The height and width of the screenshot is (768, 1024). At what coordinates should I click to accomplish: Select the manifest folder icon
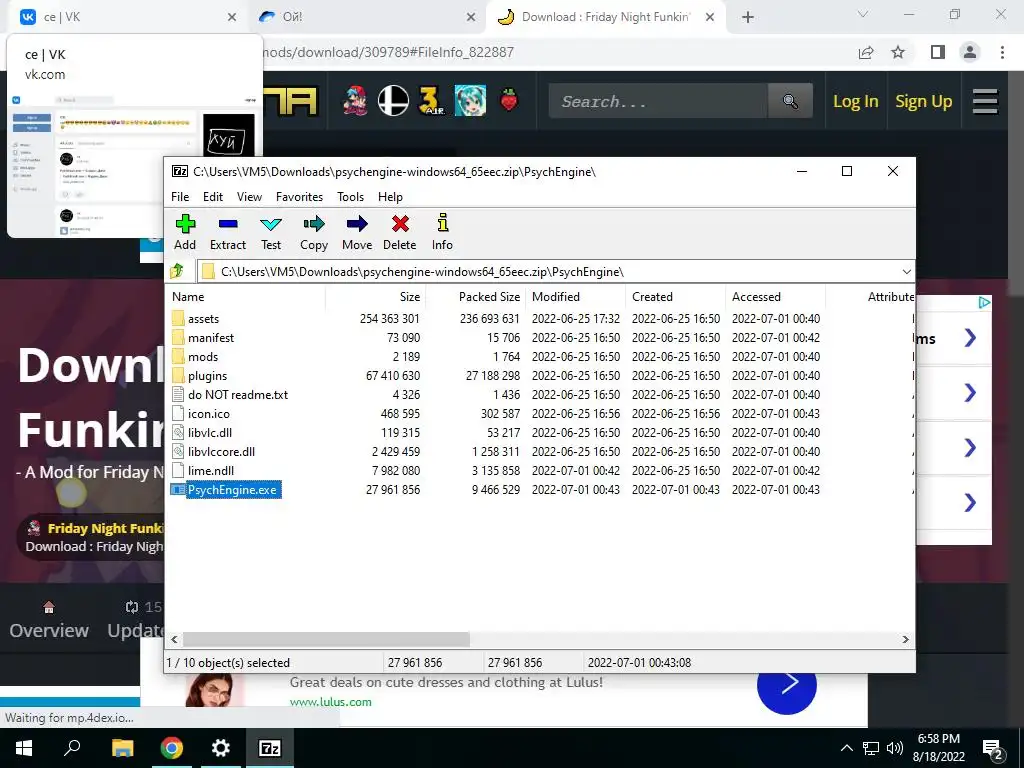pos(178,338)
